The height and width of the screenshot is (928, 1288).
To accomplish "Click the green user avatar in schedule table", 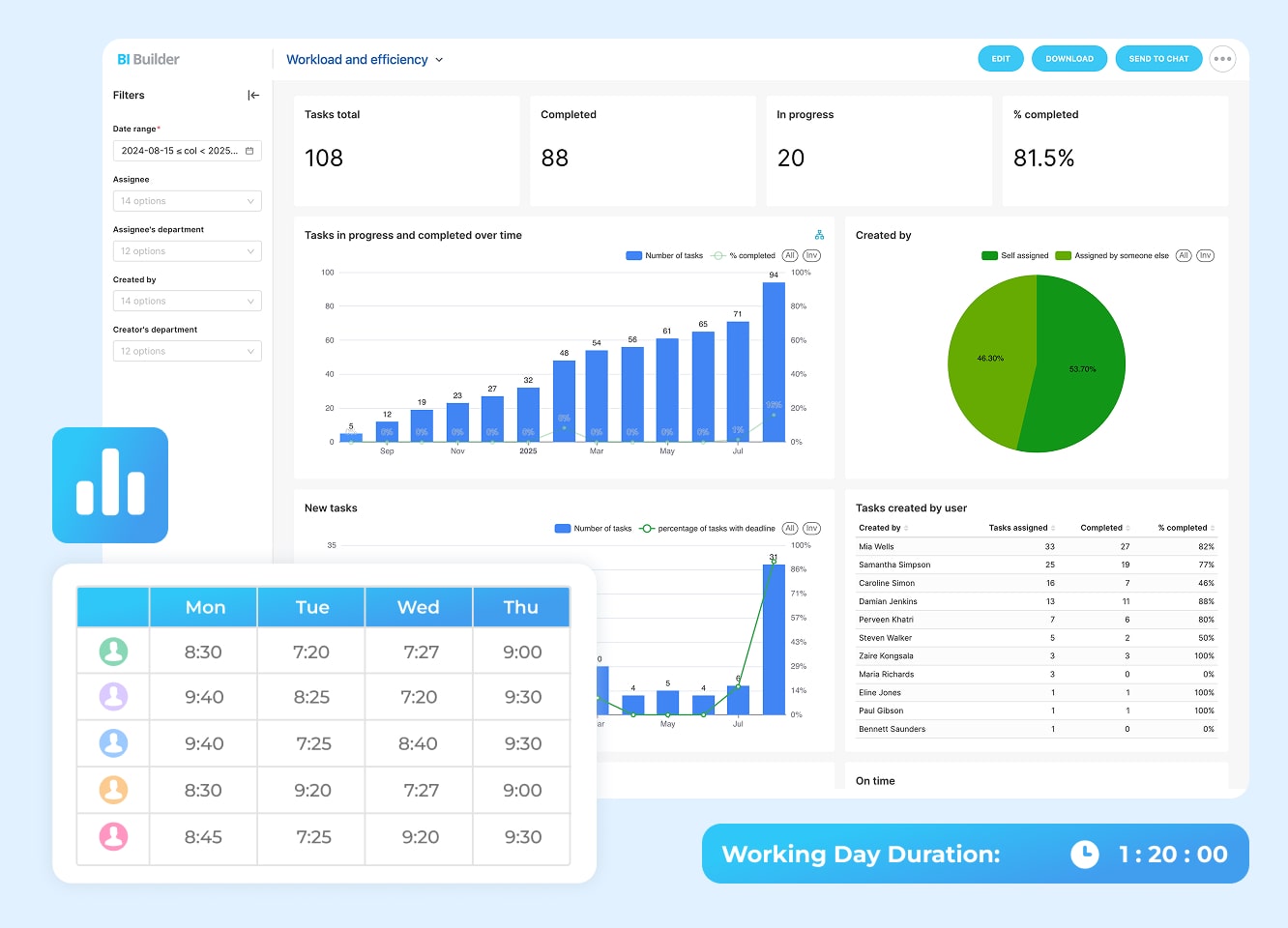I will click(x=113, y=652).
